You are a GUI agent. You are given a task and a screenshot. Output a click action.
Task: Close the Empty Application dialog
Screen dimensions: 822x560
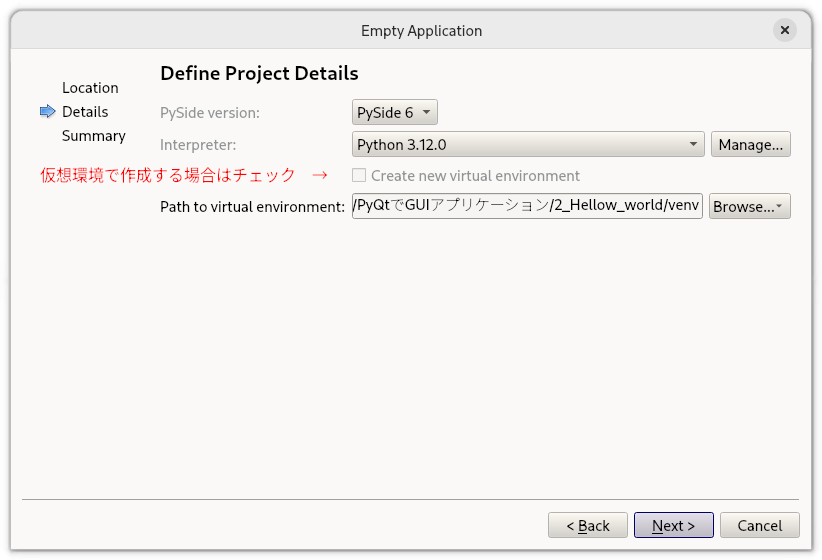click(x=784, y=30)
